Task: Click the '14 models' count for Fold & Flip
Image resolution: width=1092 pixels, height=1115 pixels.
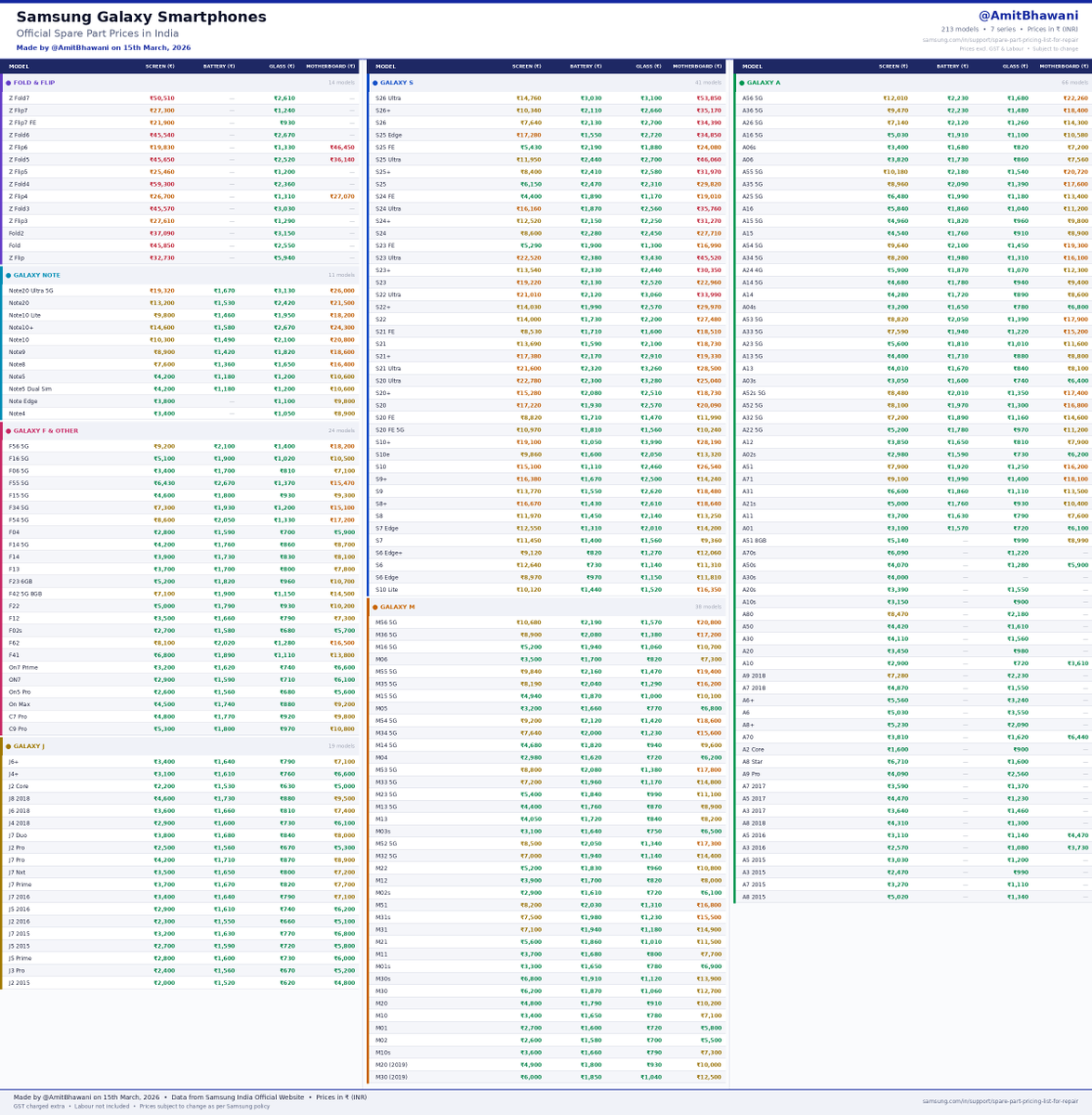Action: coord(341,83)
